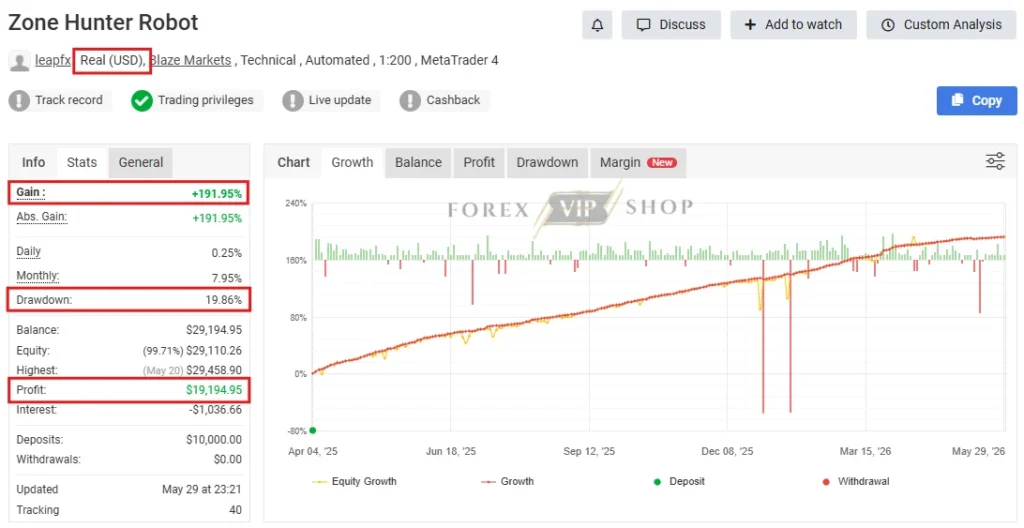Click the Monthly label
This screenshot has width=1024, height=528.
click(37, 275)
